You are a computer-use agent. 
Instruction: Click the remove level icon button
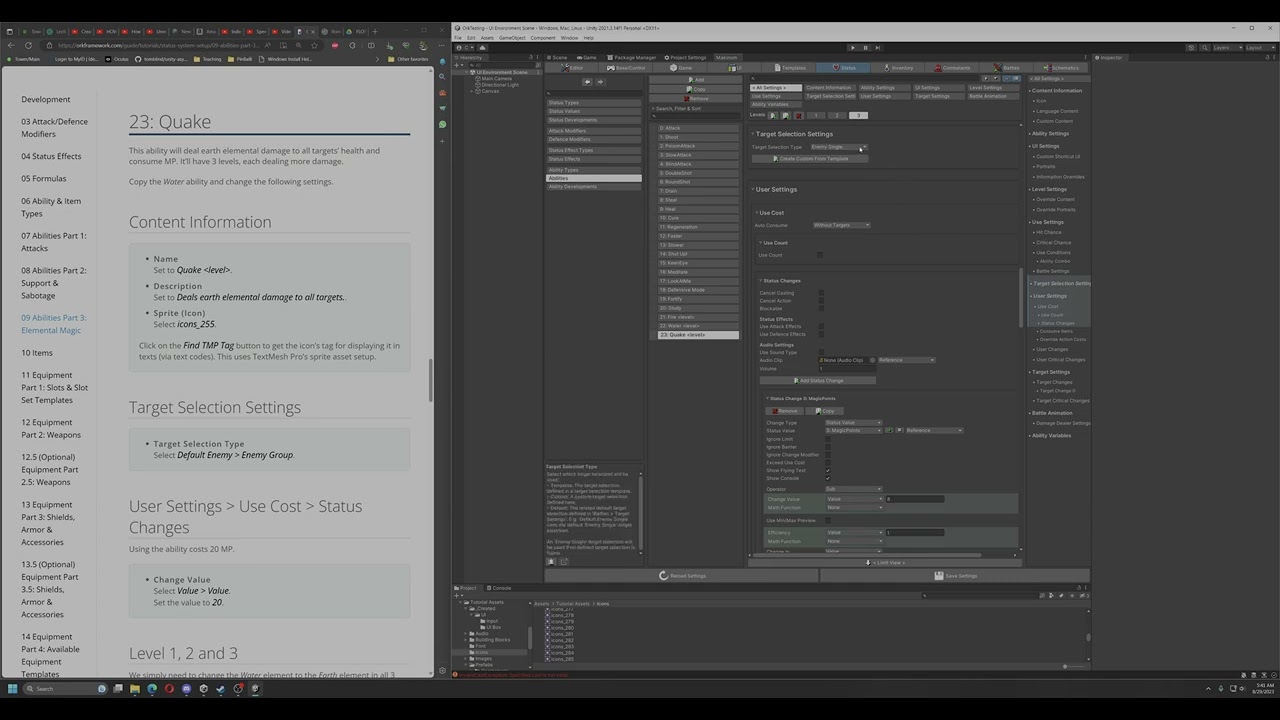797,115
